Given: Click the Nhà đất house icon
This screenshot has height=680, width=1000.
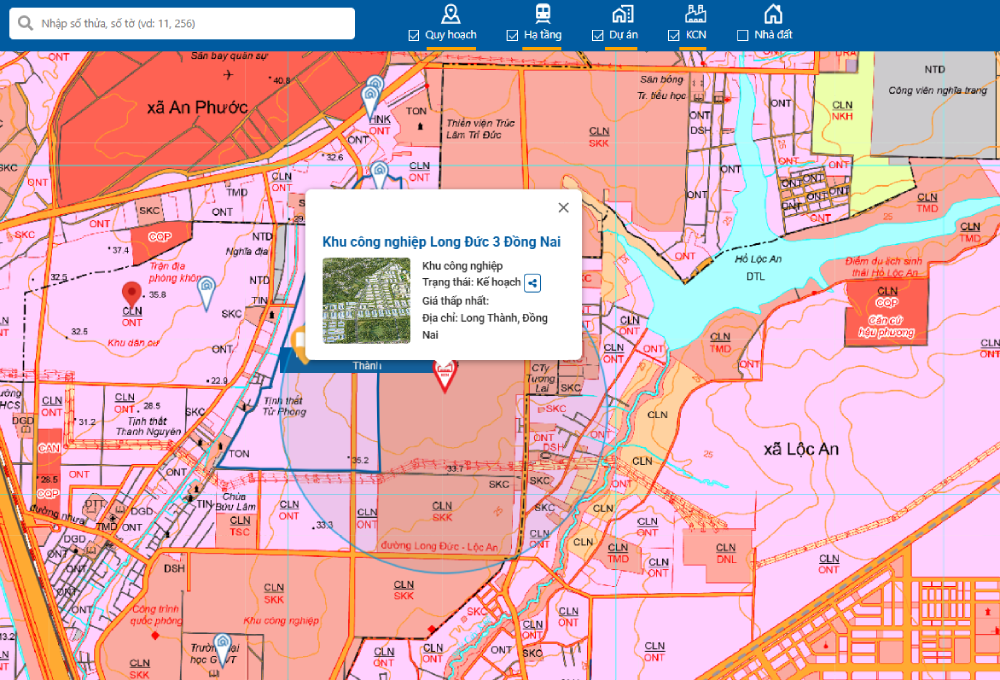Looking at the screenshot, I should point(773,14).
